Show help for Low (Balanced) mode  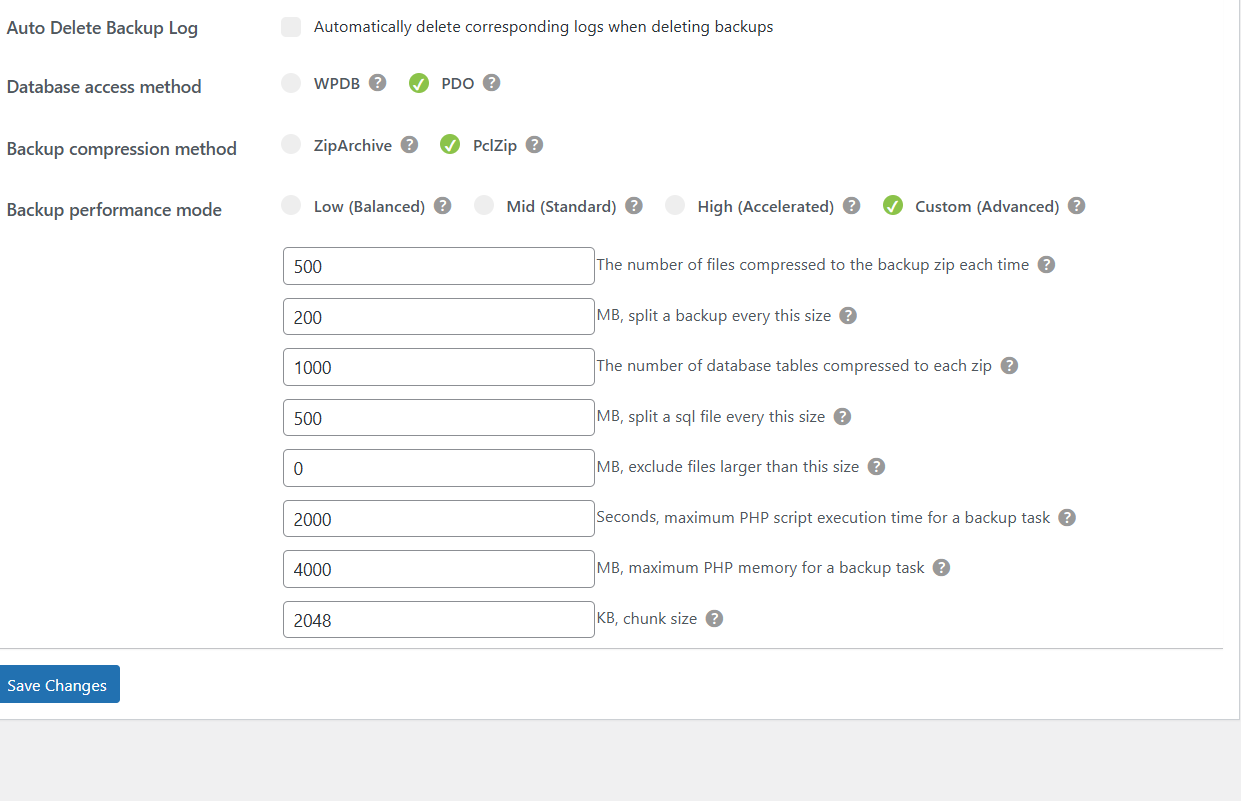coord(442,206)
